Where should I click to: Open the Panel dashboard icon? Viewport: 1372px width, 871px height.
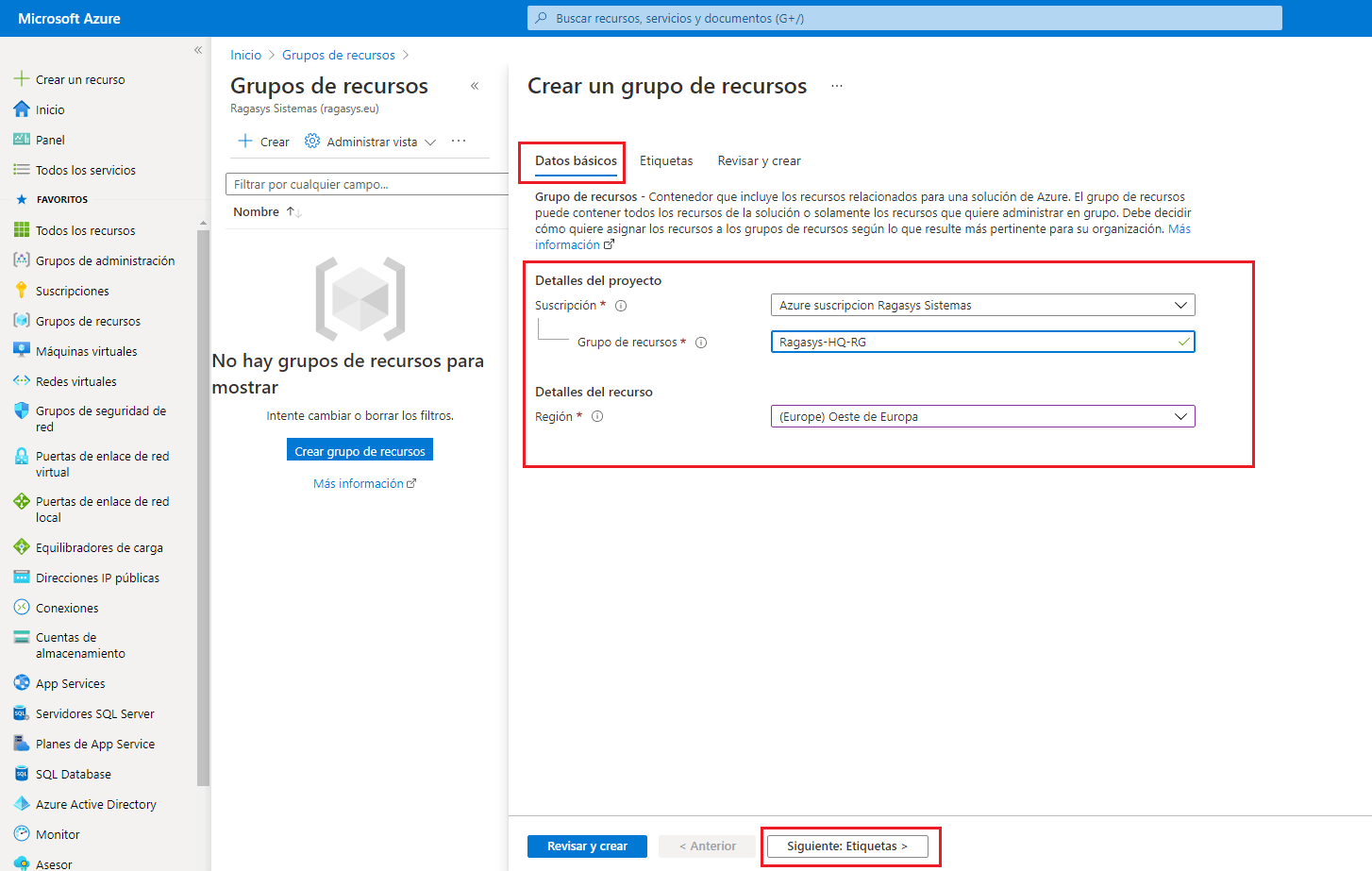point(22,140)
